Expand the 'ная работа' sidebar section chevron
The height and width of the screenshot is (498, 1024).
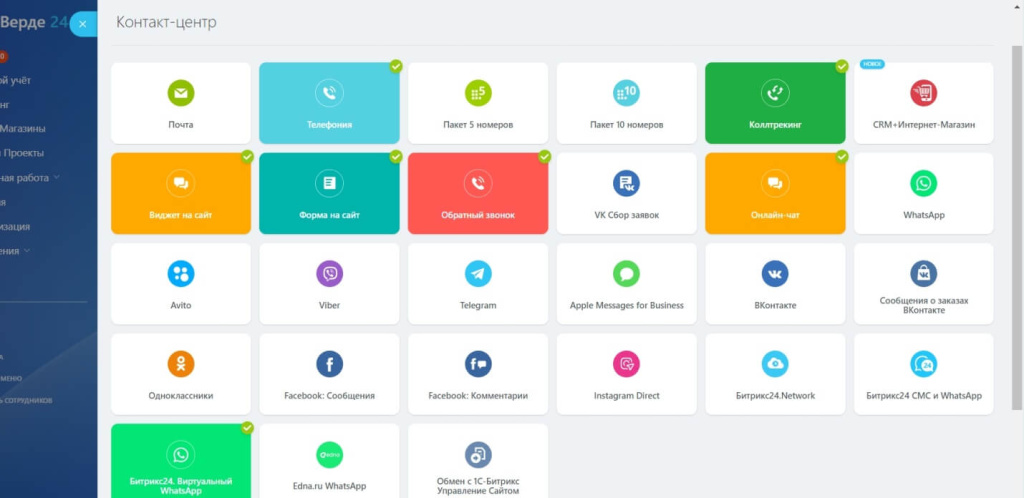click(57, 177)
